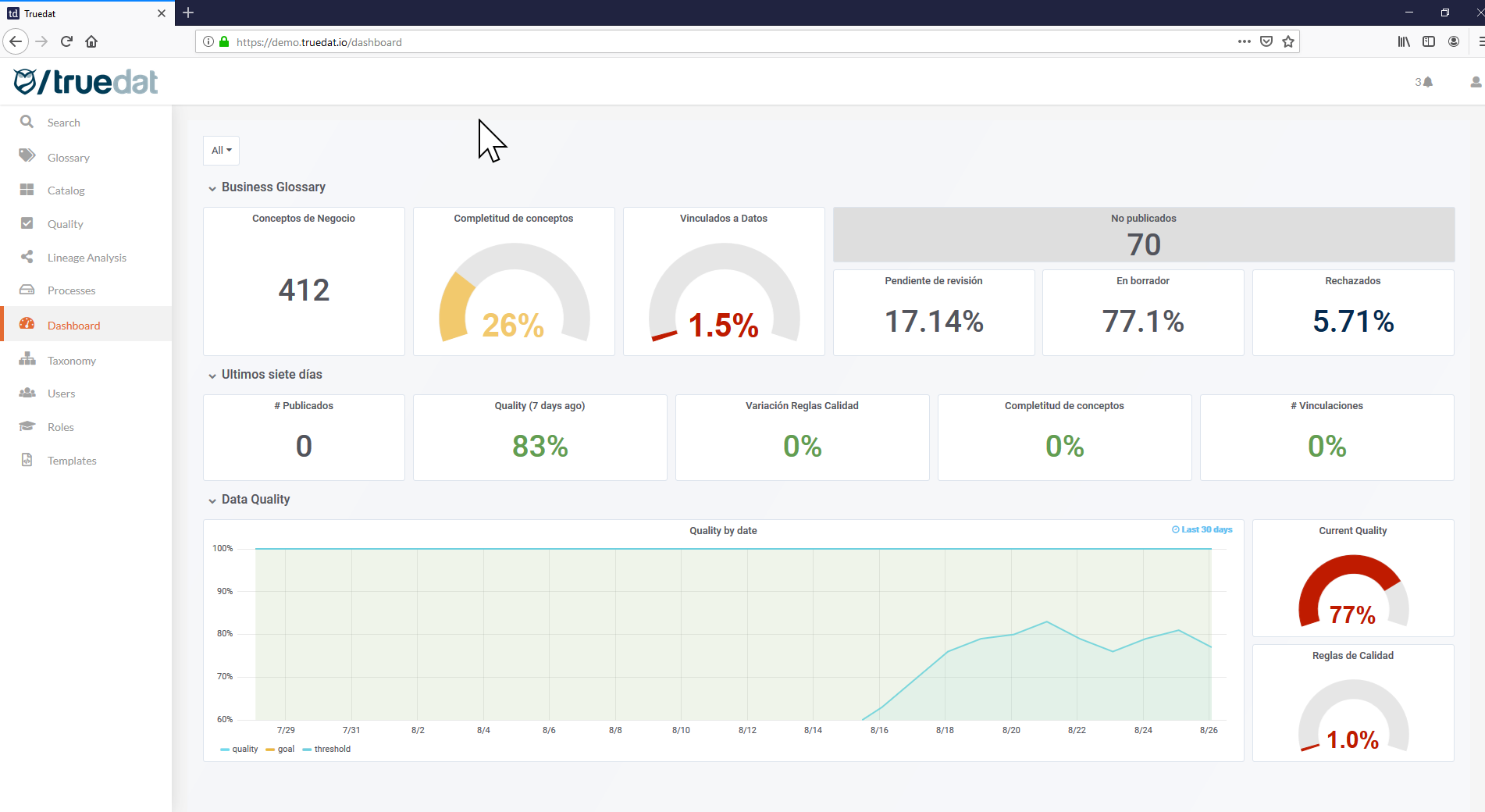Open the Lineage Analysis share icon

pyautogui.click(x=27, y=257)
